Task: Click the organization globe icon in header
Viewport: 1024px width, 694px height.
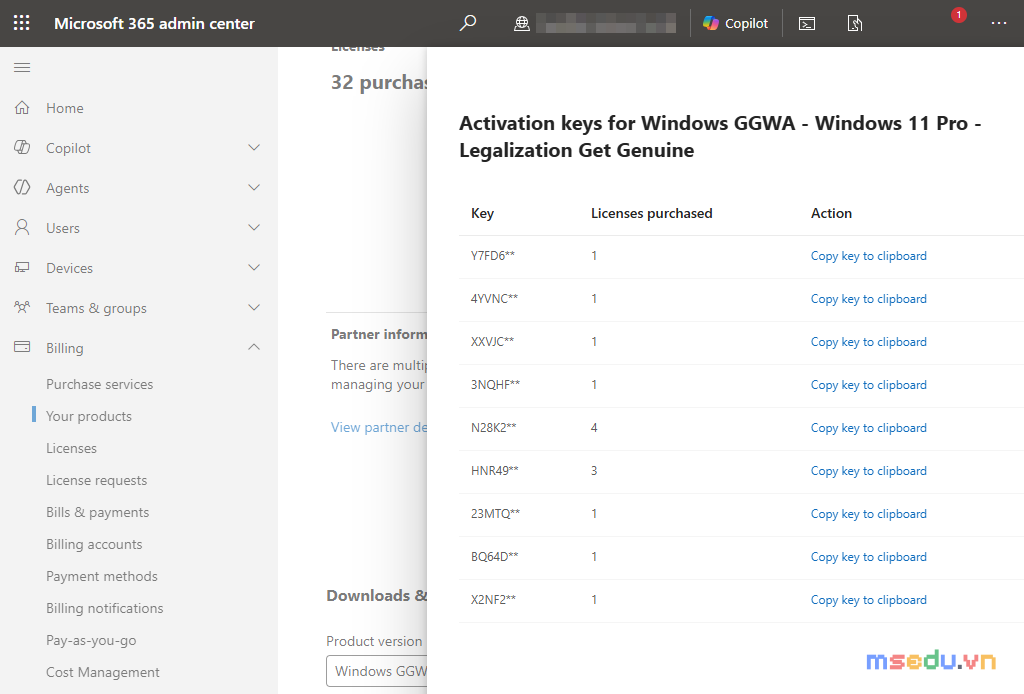Action: point(521,24)
